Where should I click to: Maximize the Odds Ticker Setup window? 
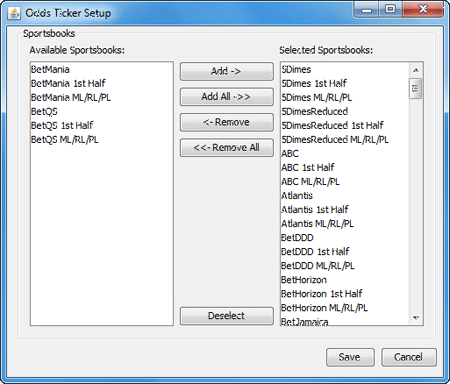(390, 10)
